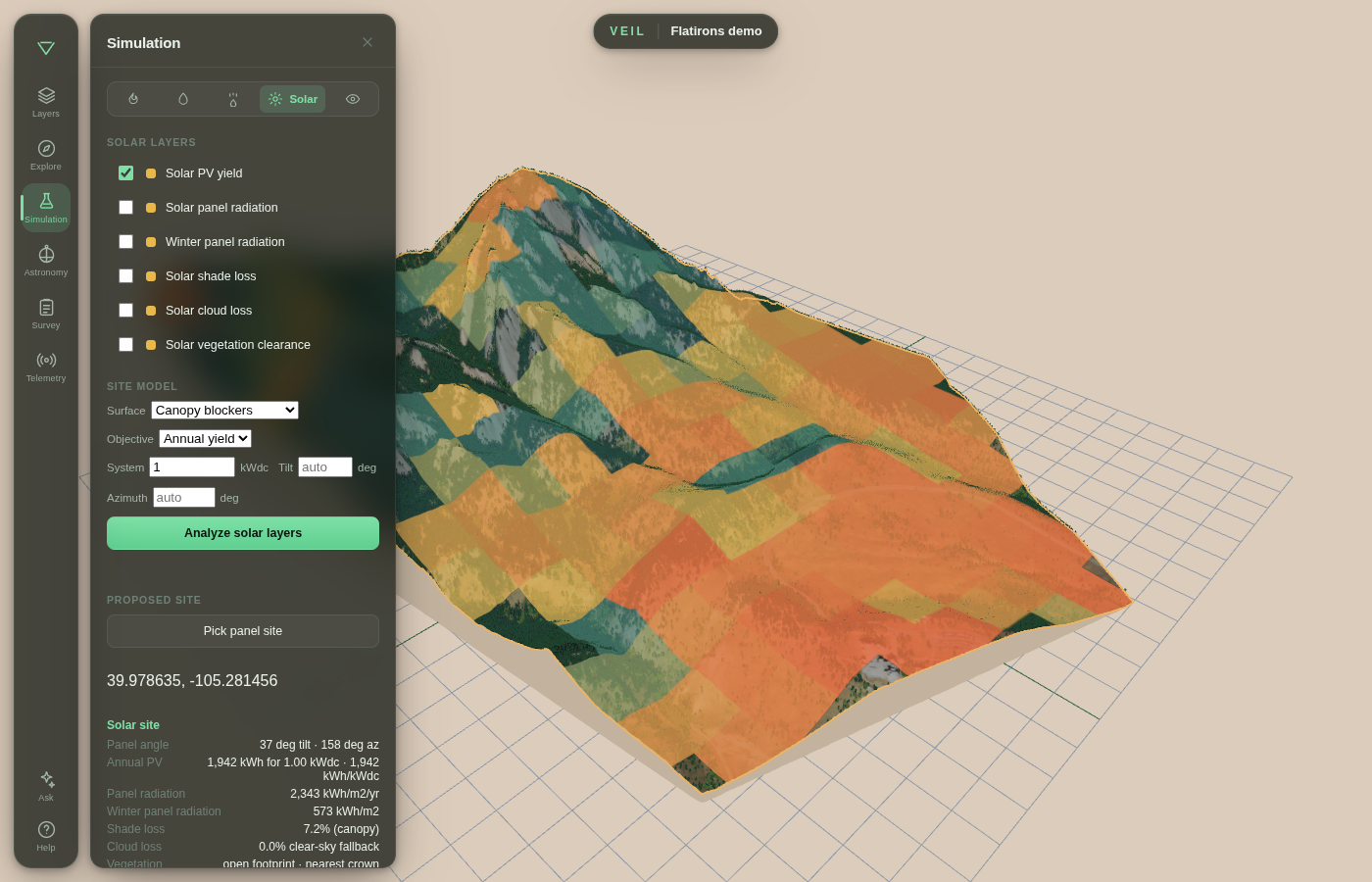
Task: Click the Solar cloud loss color dot
Action: (151, 311)
